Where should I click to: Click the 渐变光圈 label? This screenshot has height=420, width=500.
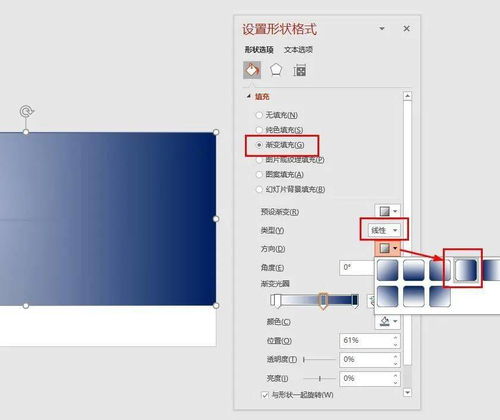pos(275,284)
